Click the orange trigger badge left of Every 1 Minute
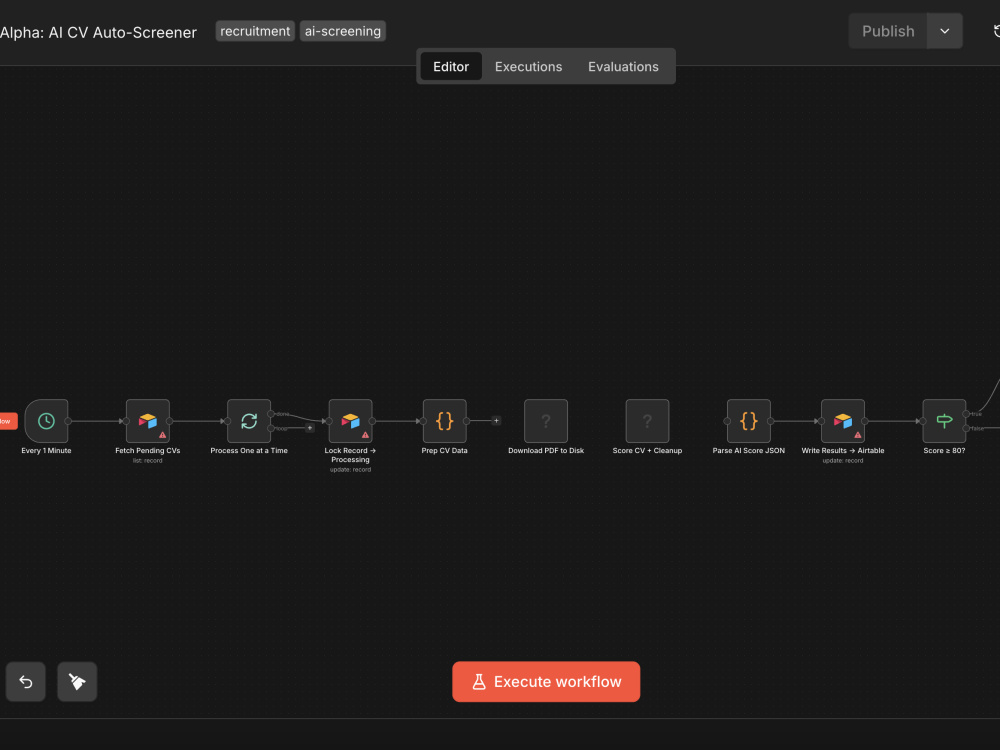The height and width of the screenshot is (750, 1000). [8, 421]
